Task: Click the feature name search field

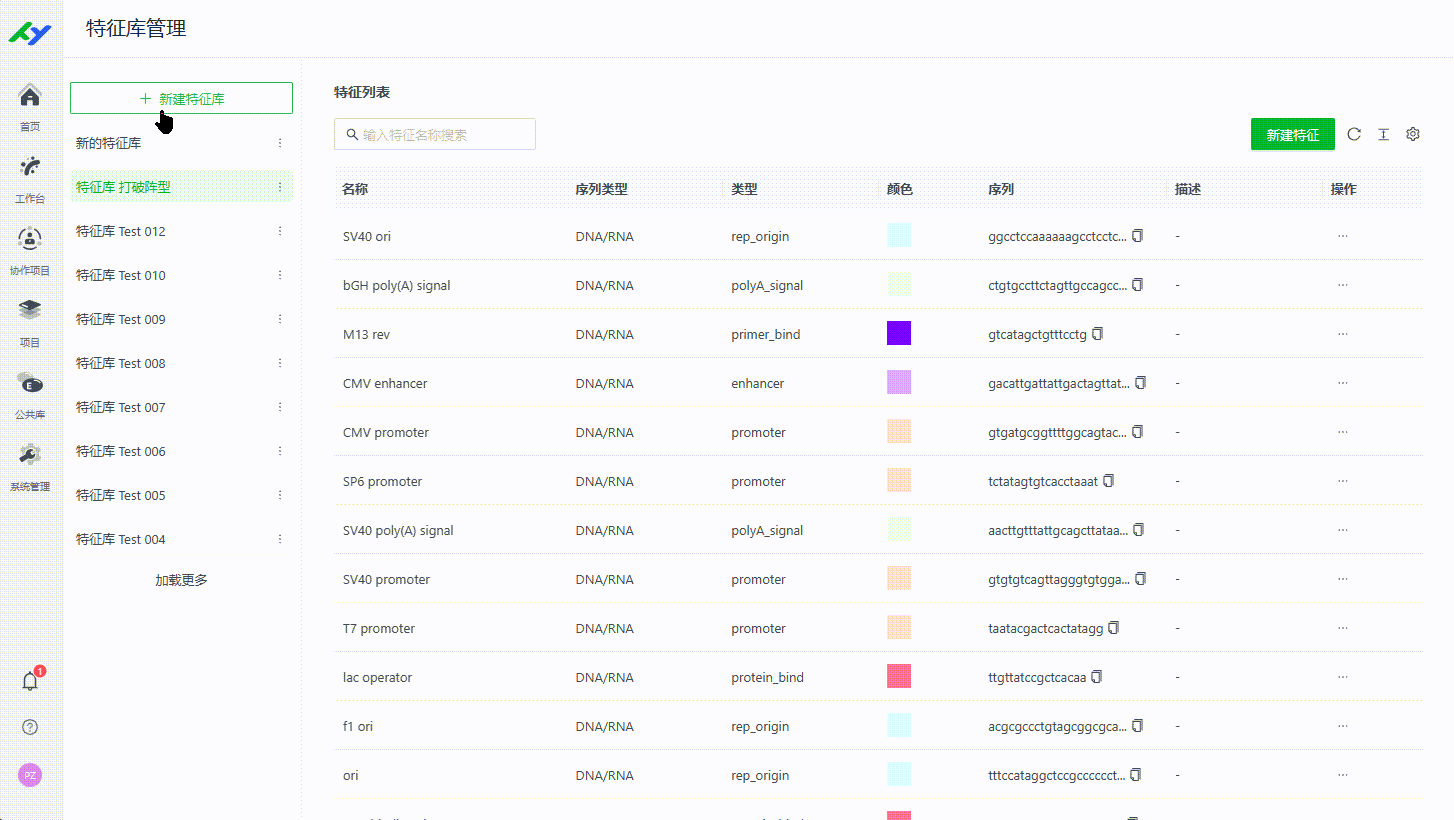Action: [x=435, y=134]
